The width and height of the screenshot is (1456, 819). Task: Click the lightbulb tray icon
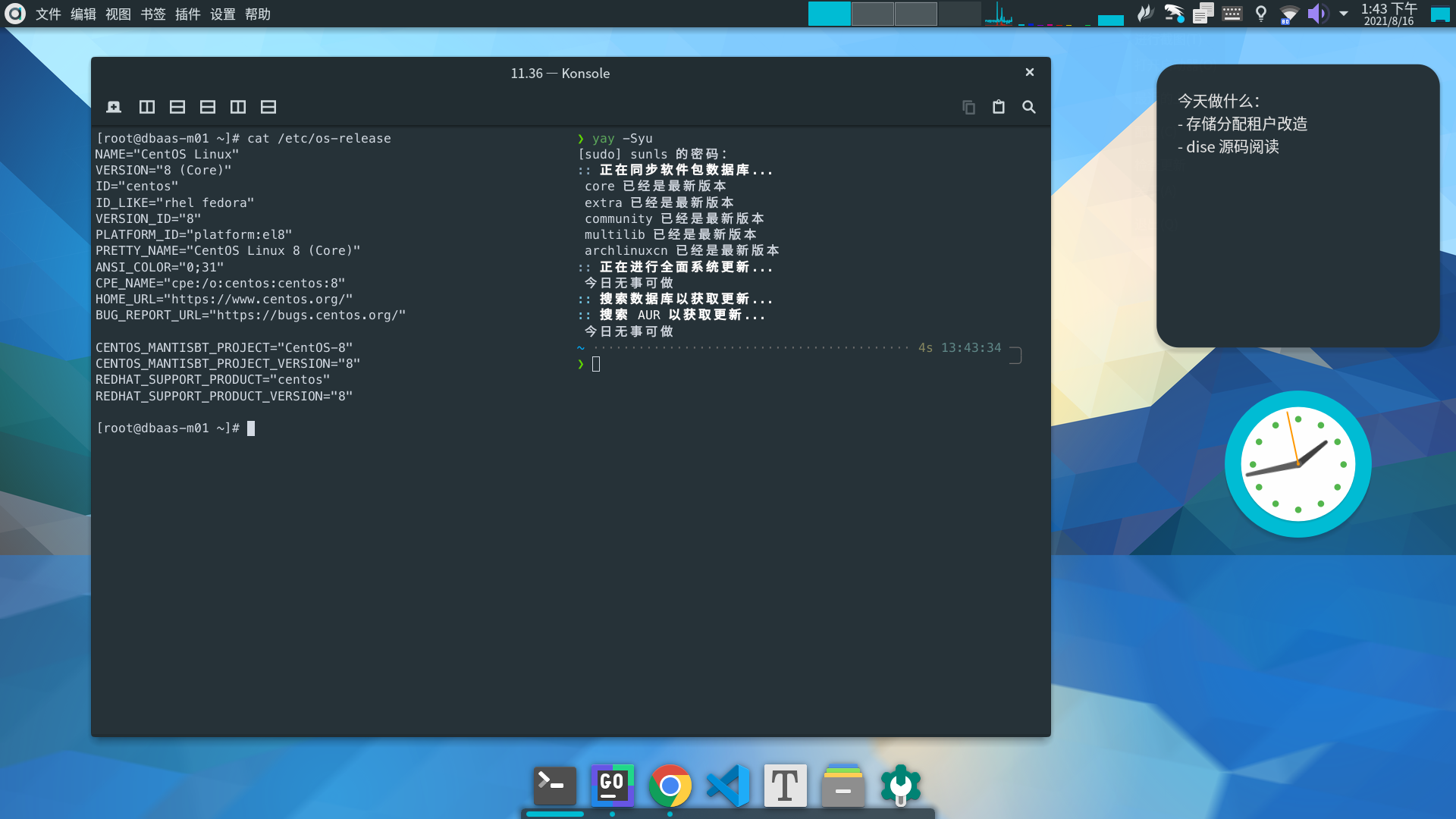[x=1261, y=14]
